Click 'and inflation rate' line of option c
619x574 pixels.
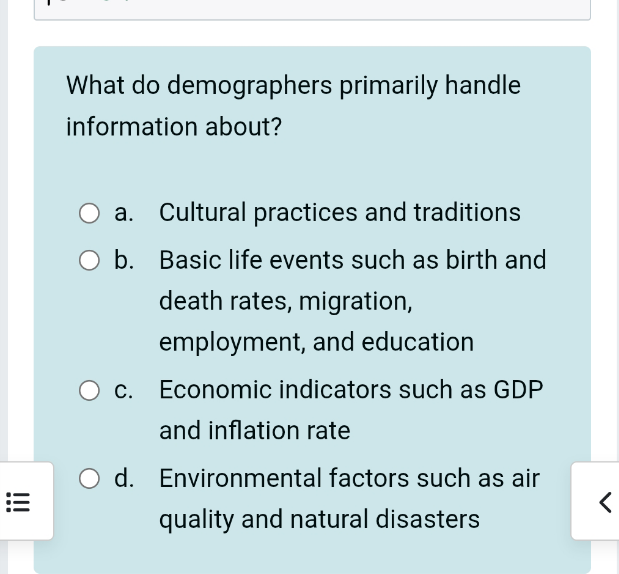[255, 430]
